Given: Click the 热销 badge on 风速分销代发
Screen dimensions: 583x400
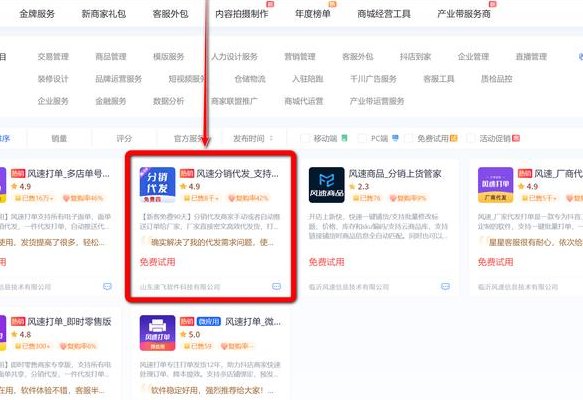Looking at the screenshot, I should [187, 173].
